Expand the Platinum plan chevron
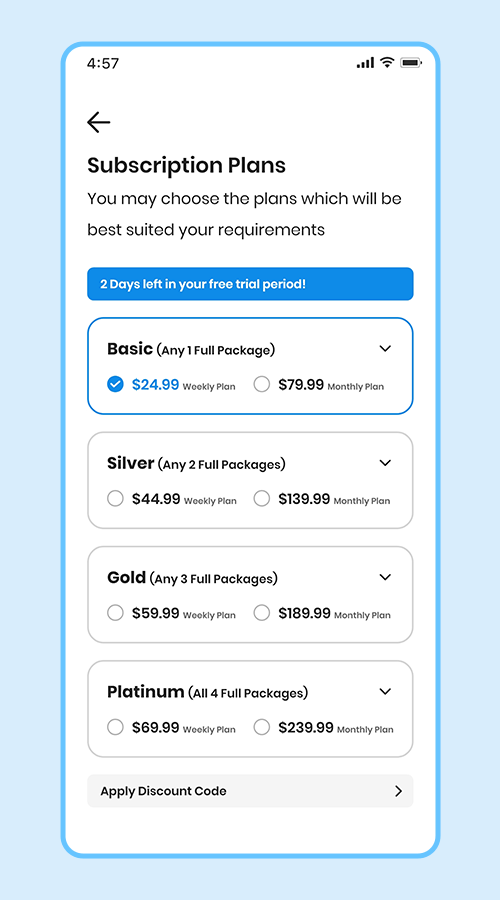The image size is (500, 900). point(385,691)
